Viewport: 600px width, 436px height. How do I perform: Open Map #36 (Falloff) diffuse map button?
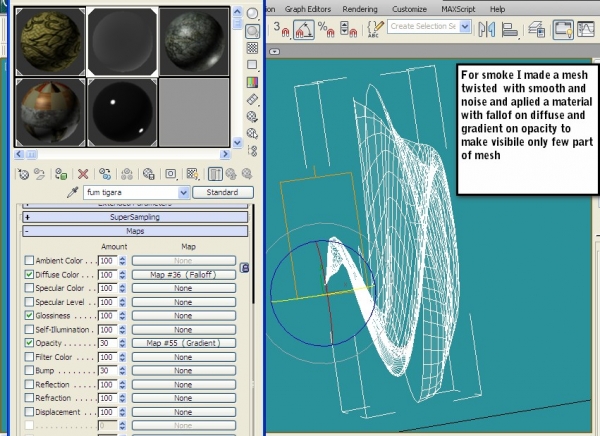183,275
